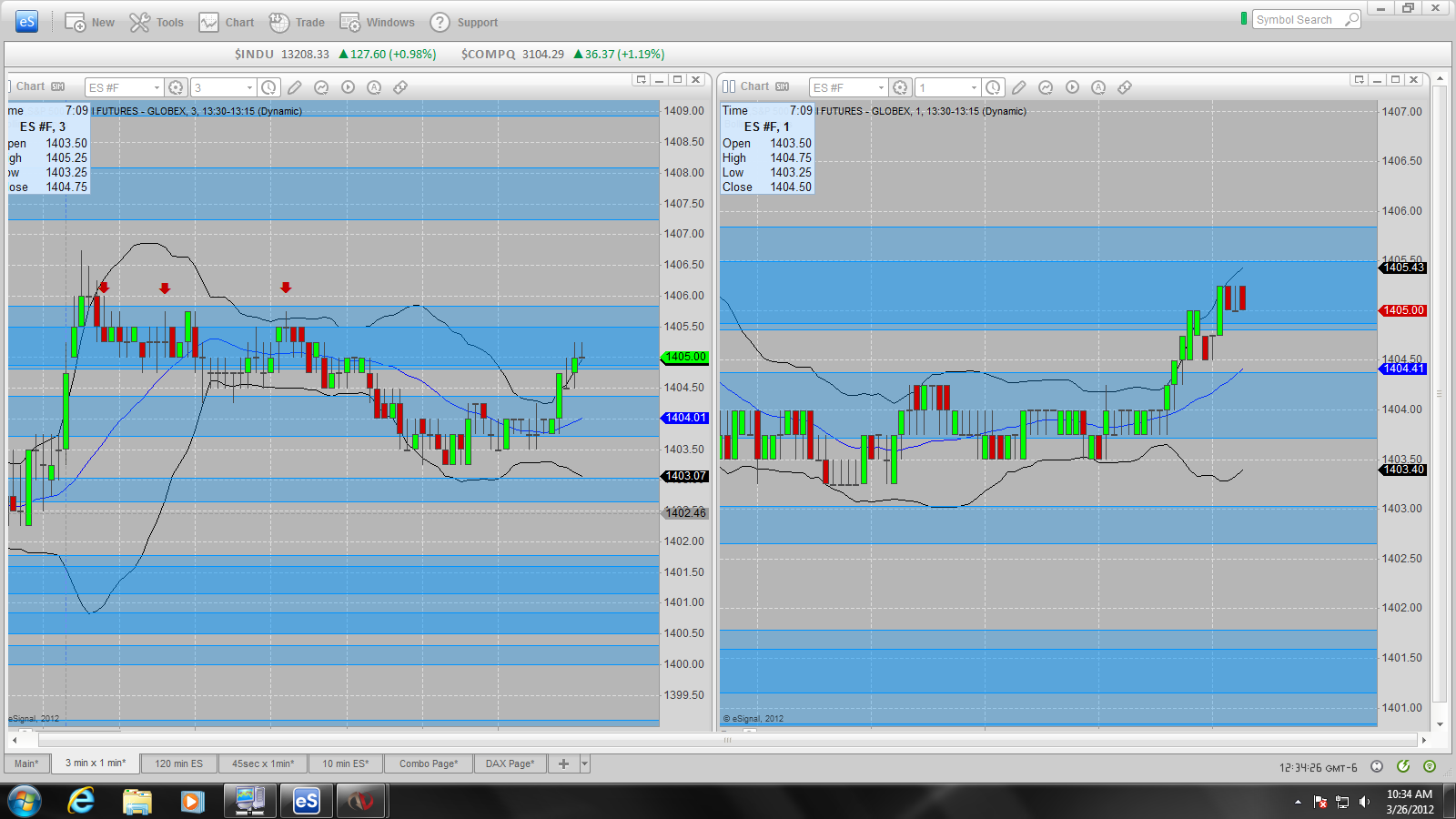Open the Tools menu
This screenshot has width=1456, height=819.
click(x=157, y=22)
